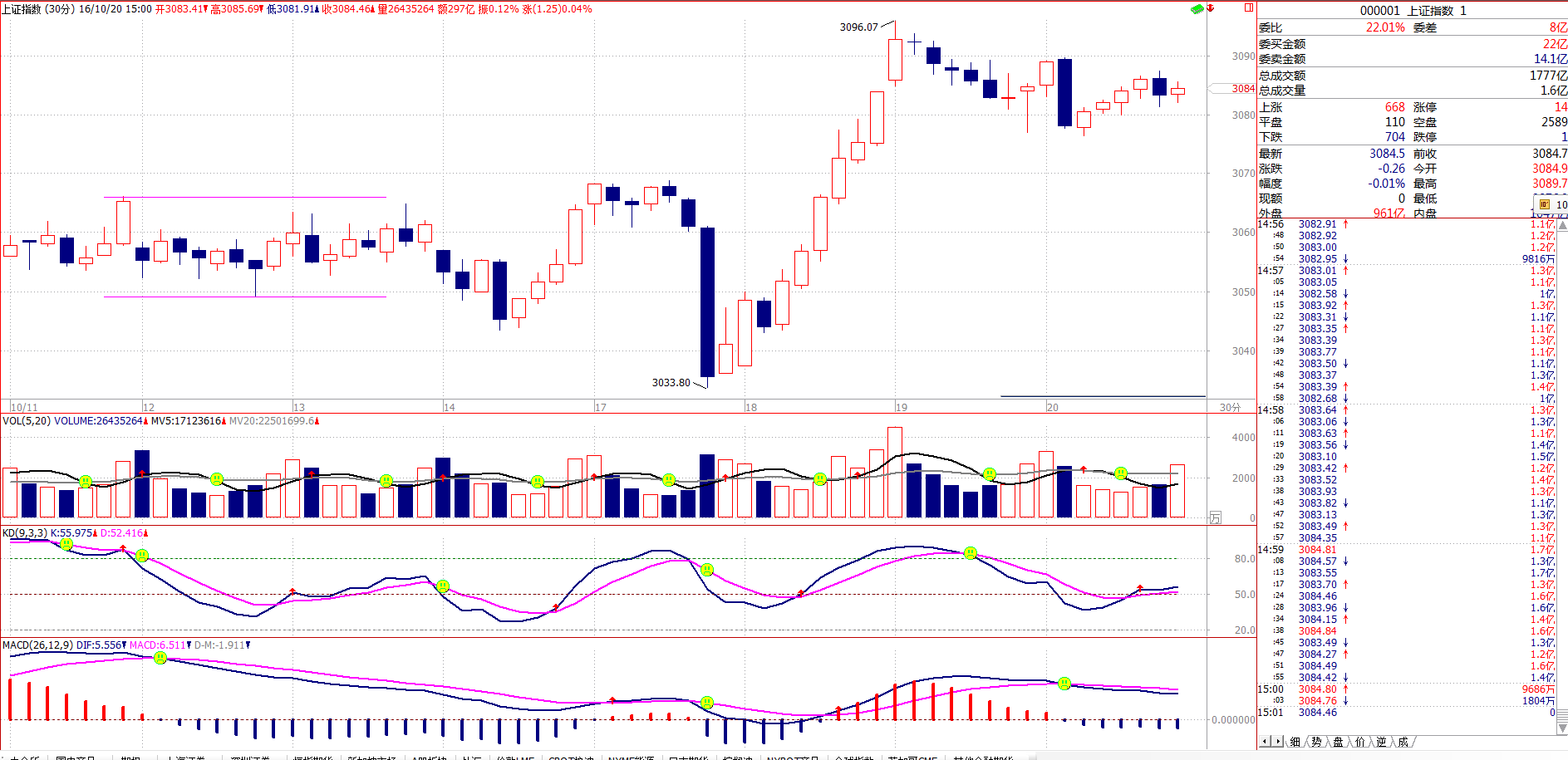Screen dimensions: 1568x760
Task: Click the green chip icon above the price axis
Action: point(1197,8)
